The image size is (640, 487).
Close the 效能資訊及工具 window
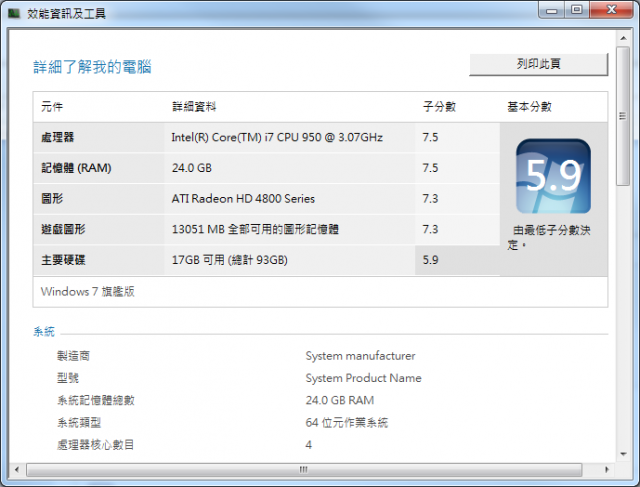click(x=611, y=10)
